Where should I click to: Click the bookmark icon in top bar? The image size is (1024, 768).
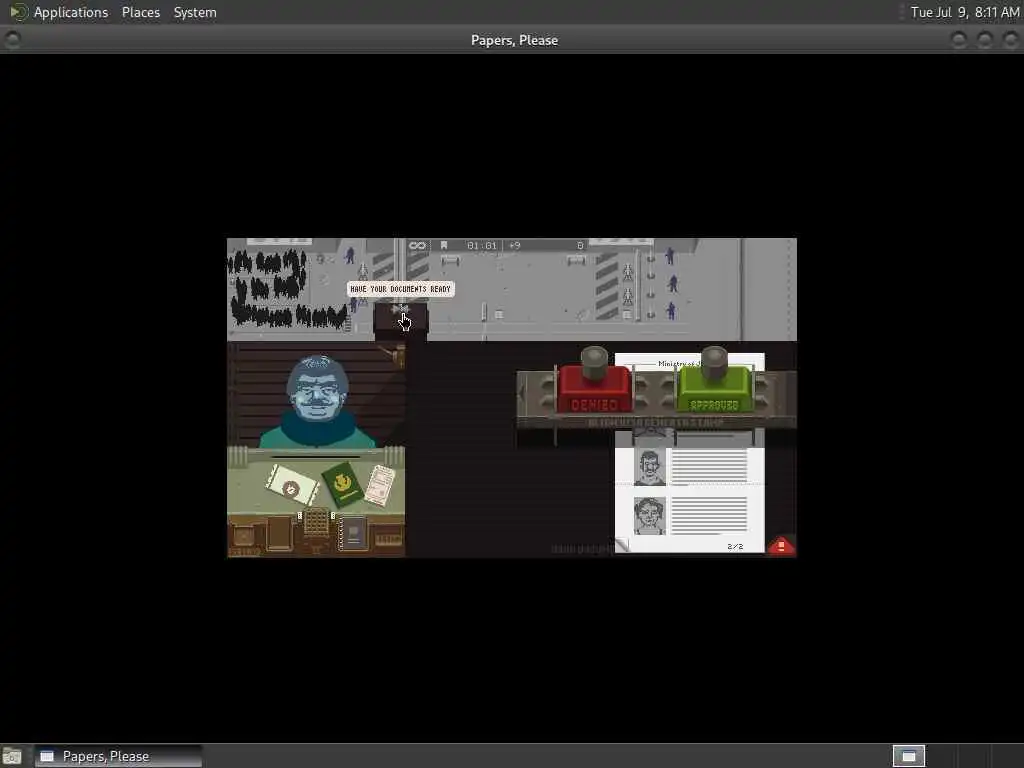(444, 246)
